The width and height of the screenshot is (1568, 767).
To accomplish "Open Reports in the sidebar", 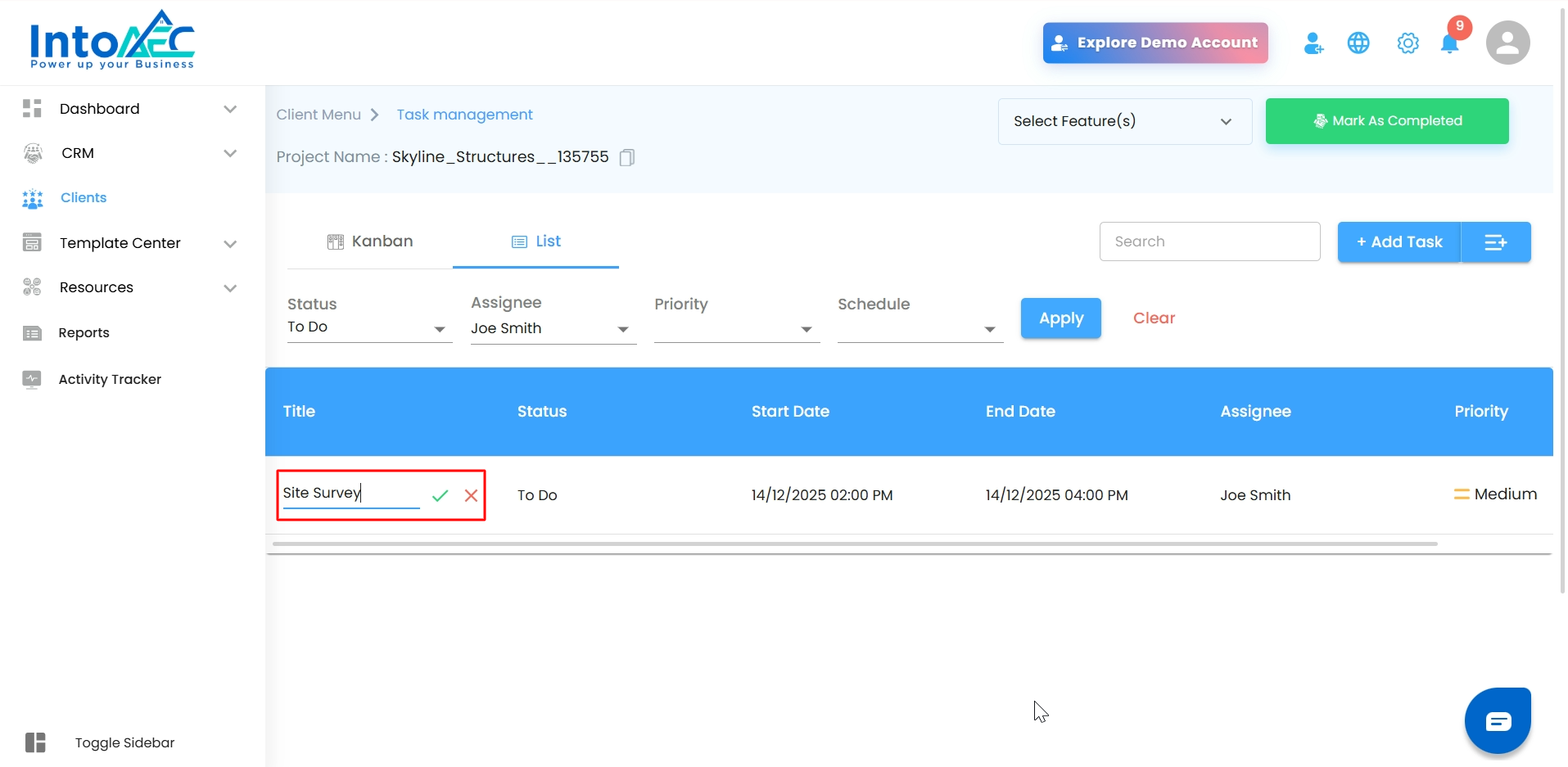I will (84, 333).
